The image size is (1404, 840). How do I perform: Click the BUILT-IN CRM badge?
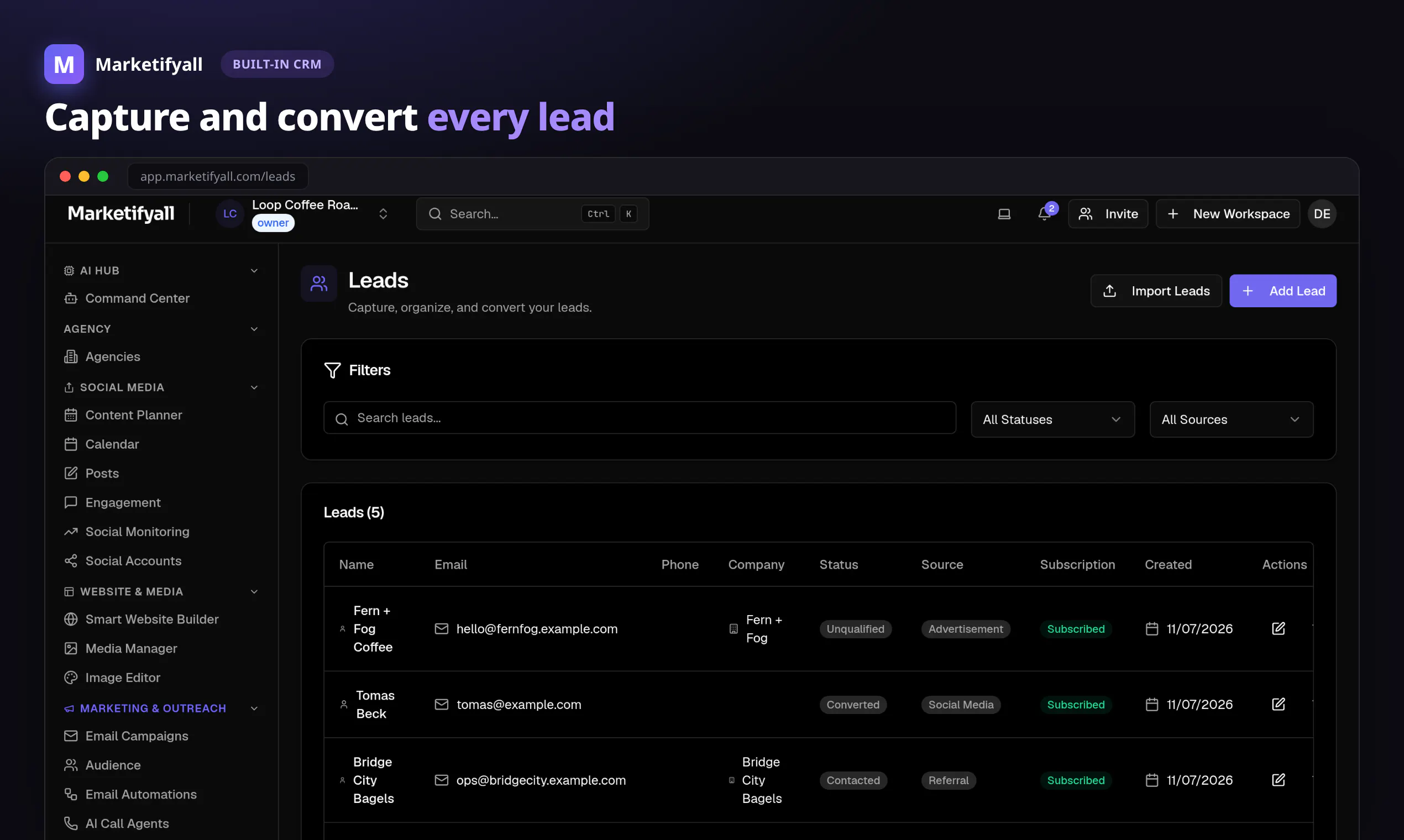coord(277,64)
